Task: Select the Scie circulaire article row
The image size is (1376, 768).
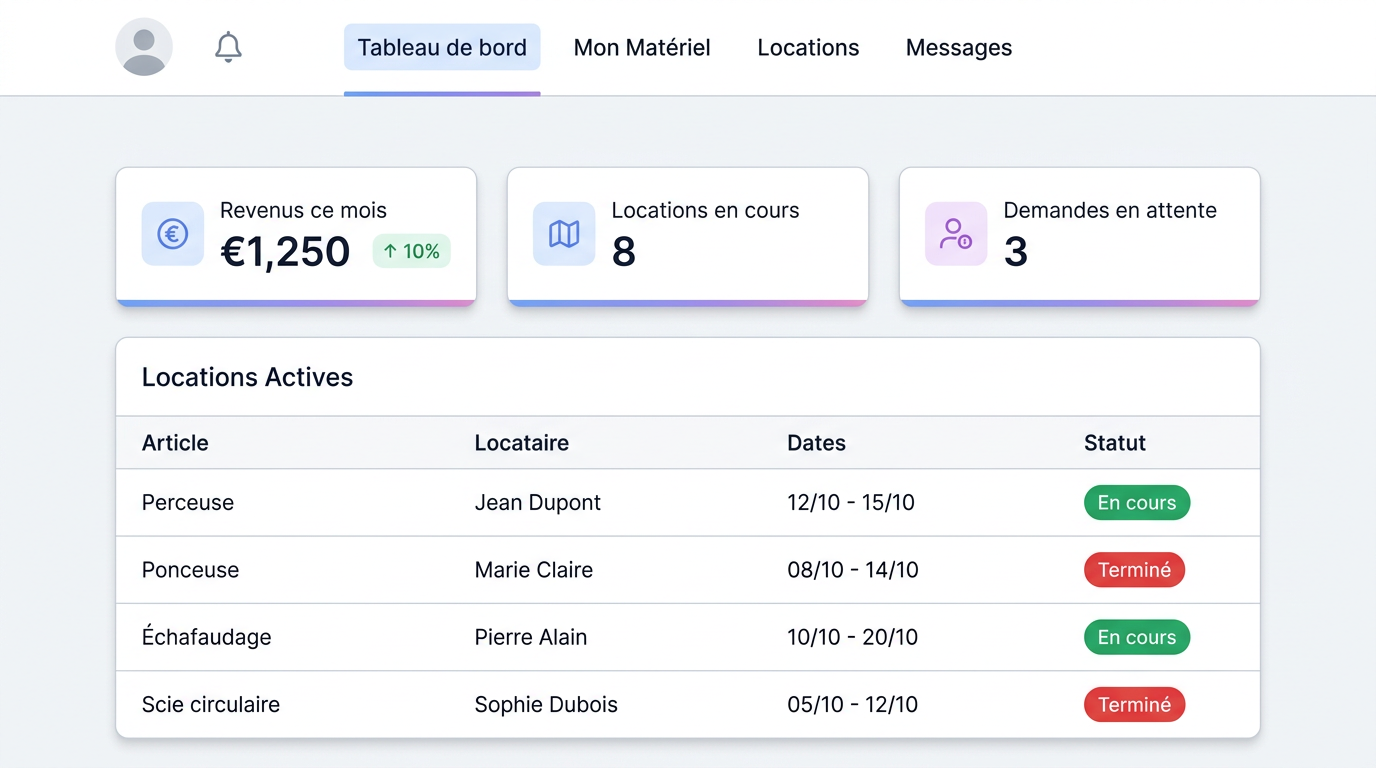Action: click(688, 704)
